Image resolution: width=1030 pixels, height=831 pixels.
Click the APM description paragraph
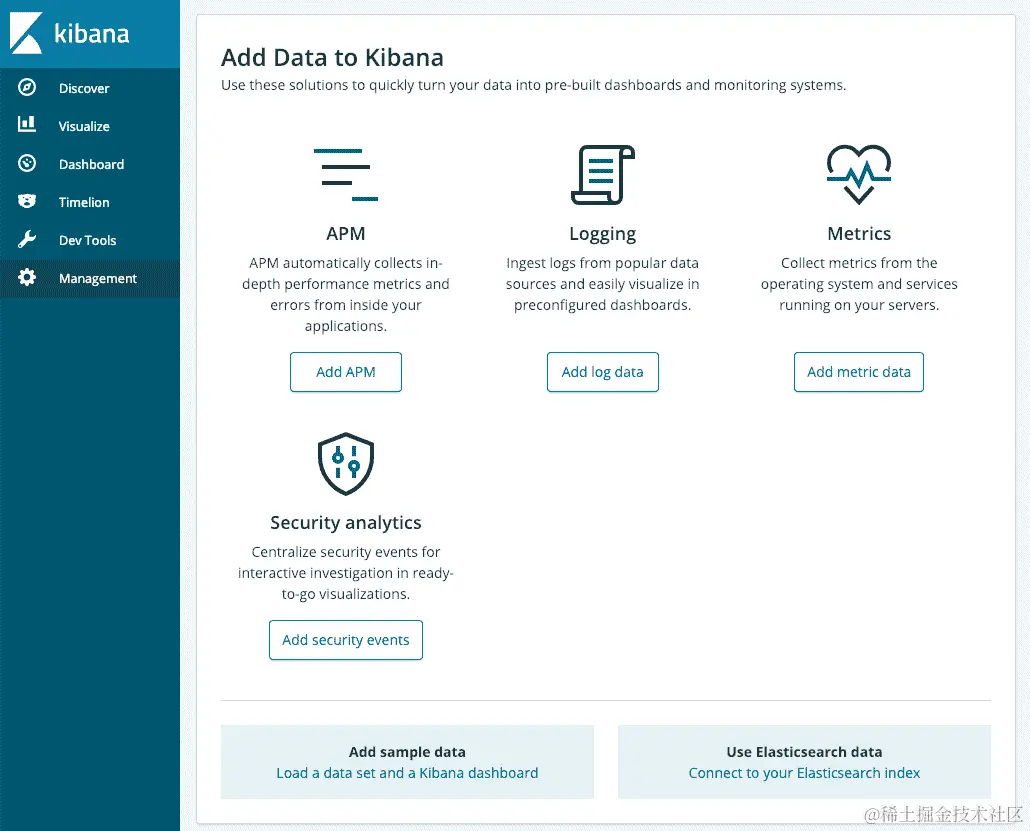pos(346,294)
